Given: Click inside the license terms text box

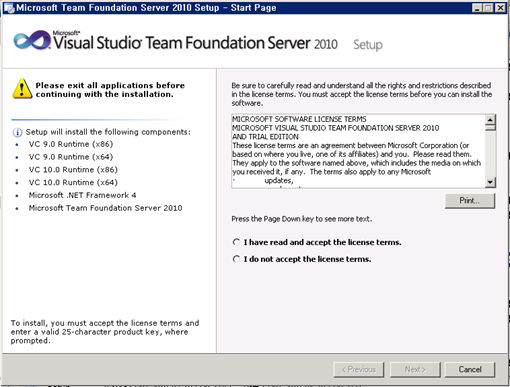Looking at the screenshot, I should [x=358, y=151].
